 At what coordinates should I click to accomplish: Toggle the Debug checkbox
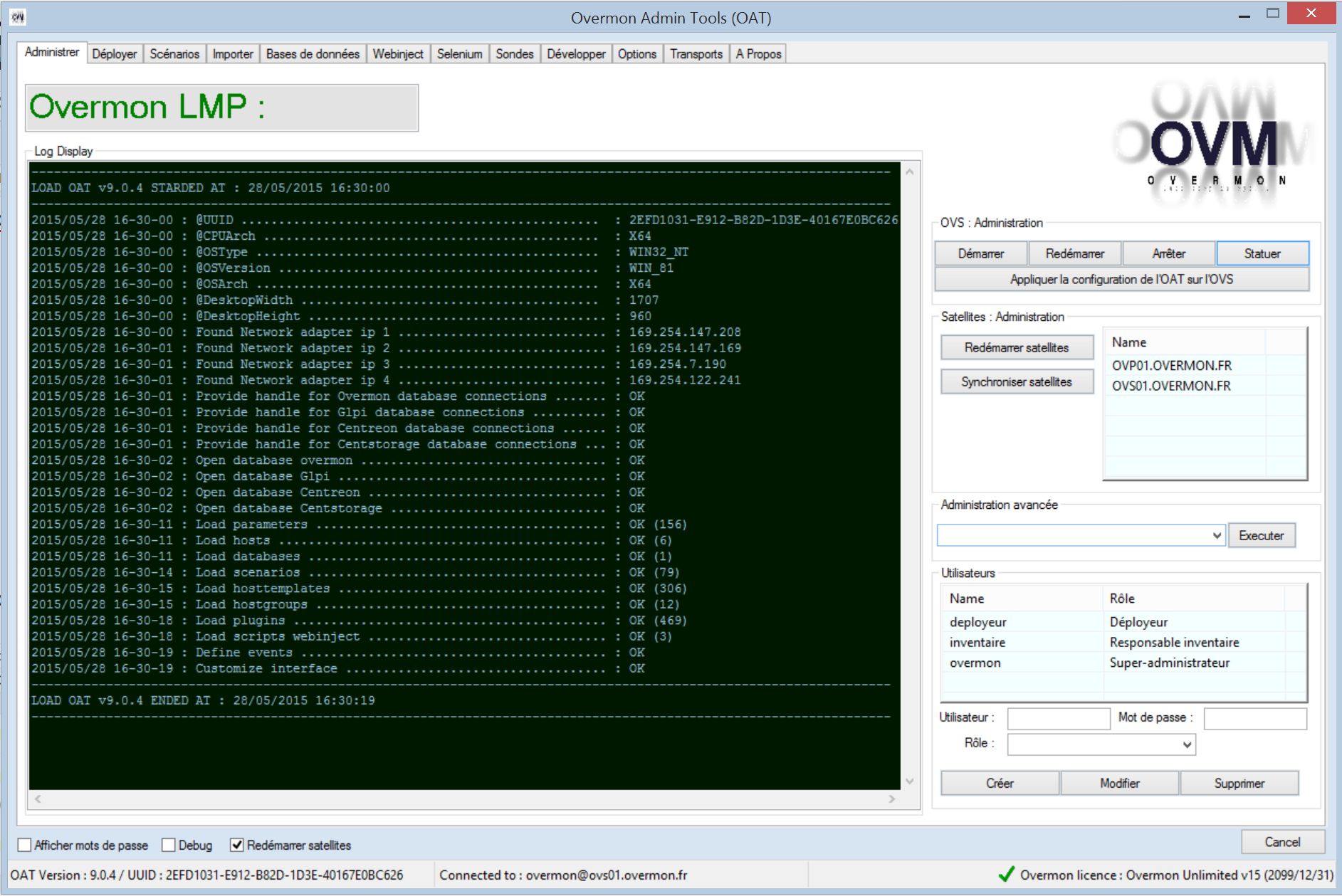pos(169,845)
